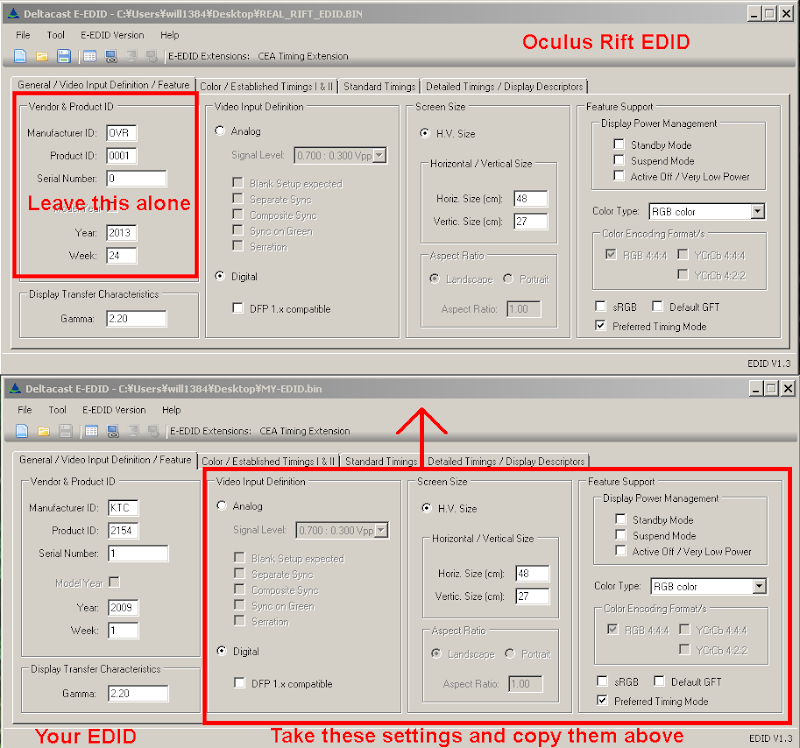Click Product ID field showing 0001

pos(121,156)
